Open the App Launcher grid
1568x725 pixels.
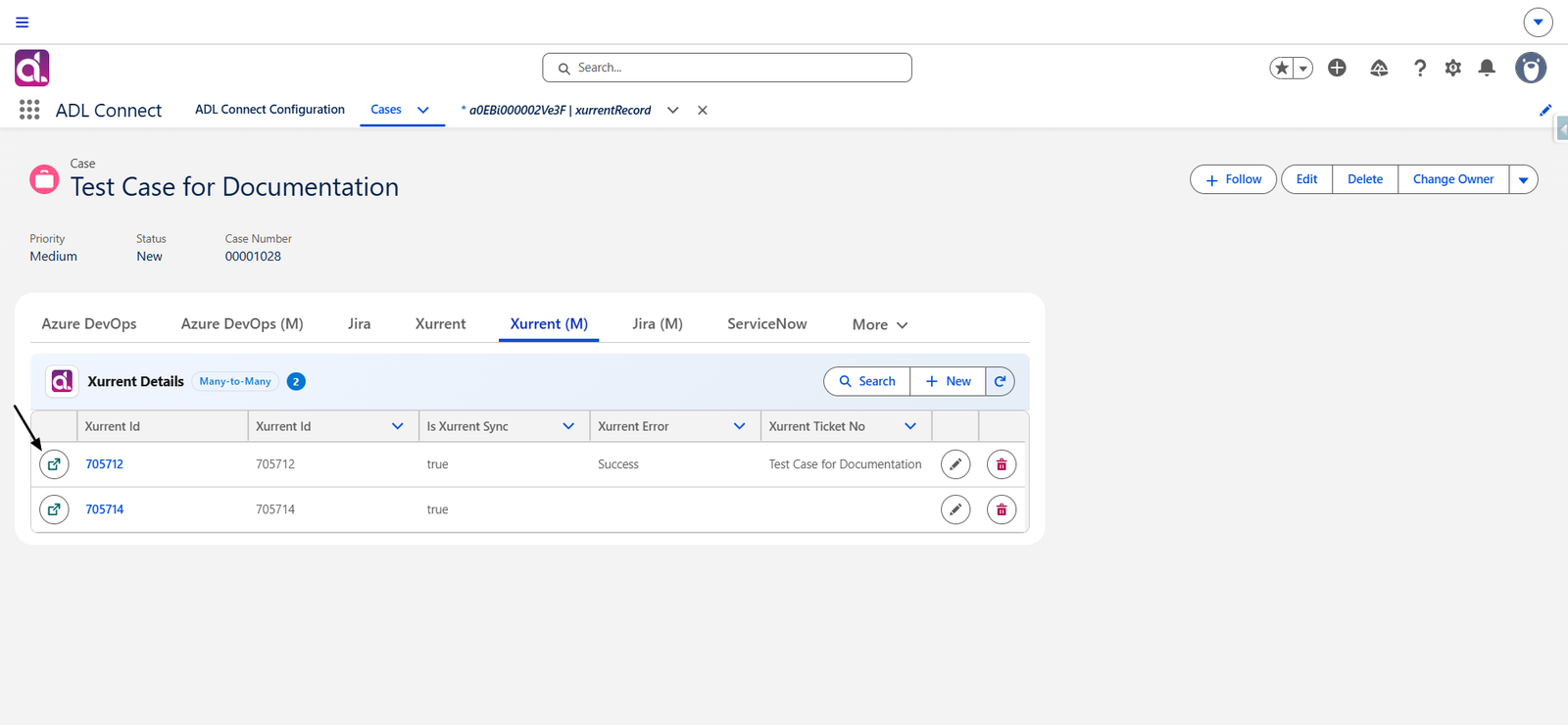click(x=29, y=110)
